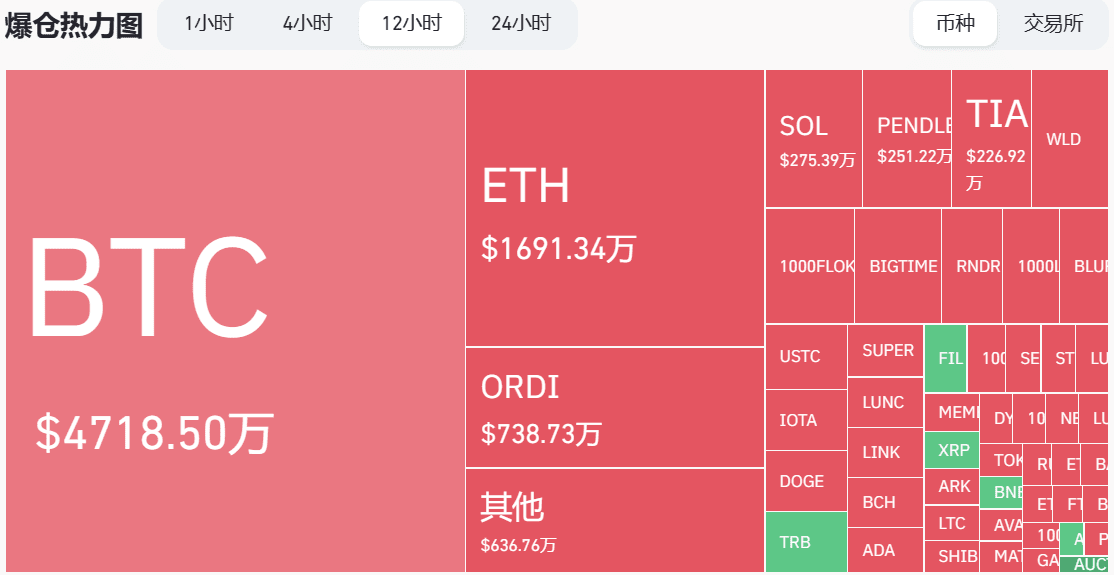Select the ORDI tile
Screen dimensions: 1114x575
(615, 407)
